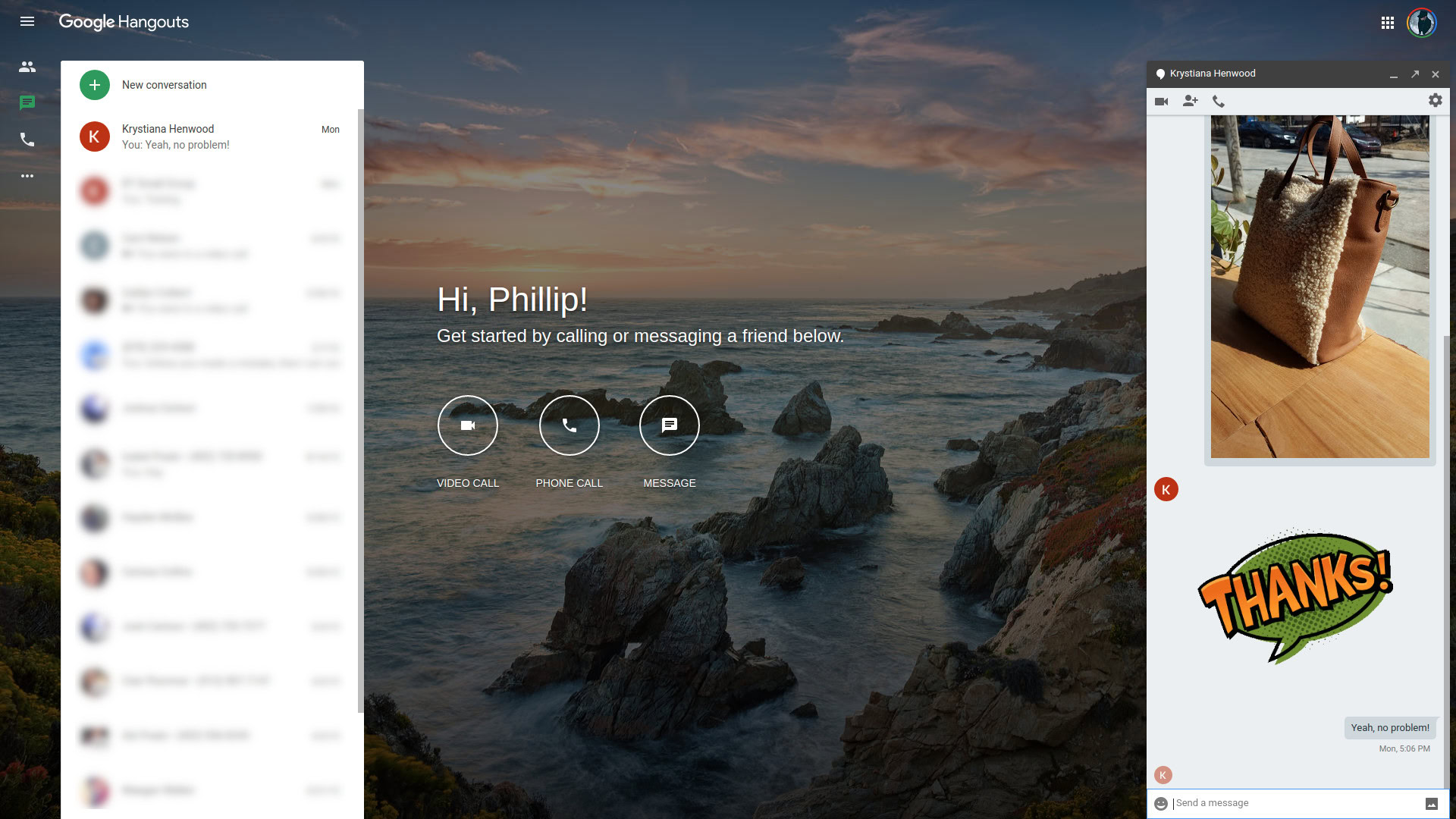Click the Krystiana Henwood conversation in sidebar

coord(212,137)
